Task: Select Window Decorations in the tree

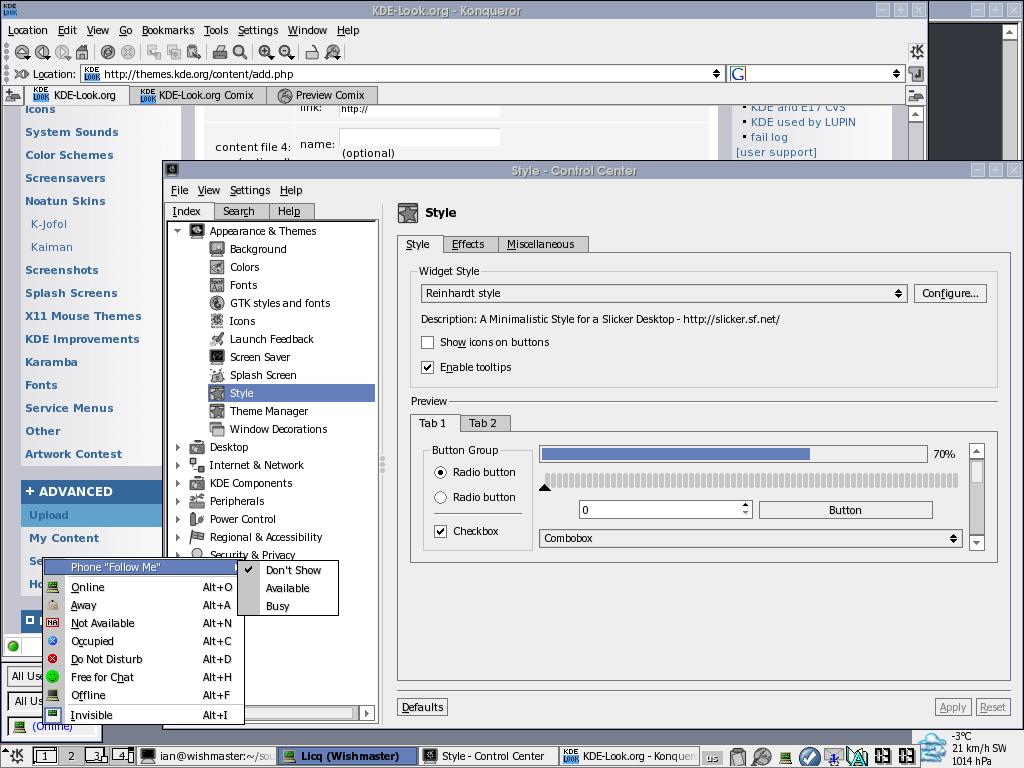Action: click(278, 429)
